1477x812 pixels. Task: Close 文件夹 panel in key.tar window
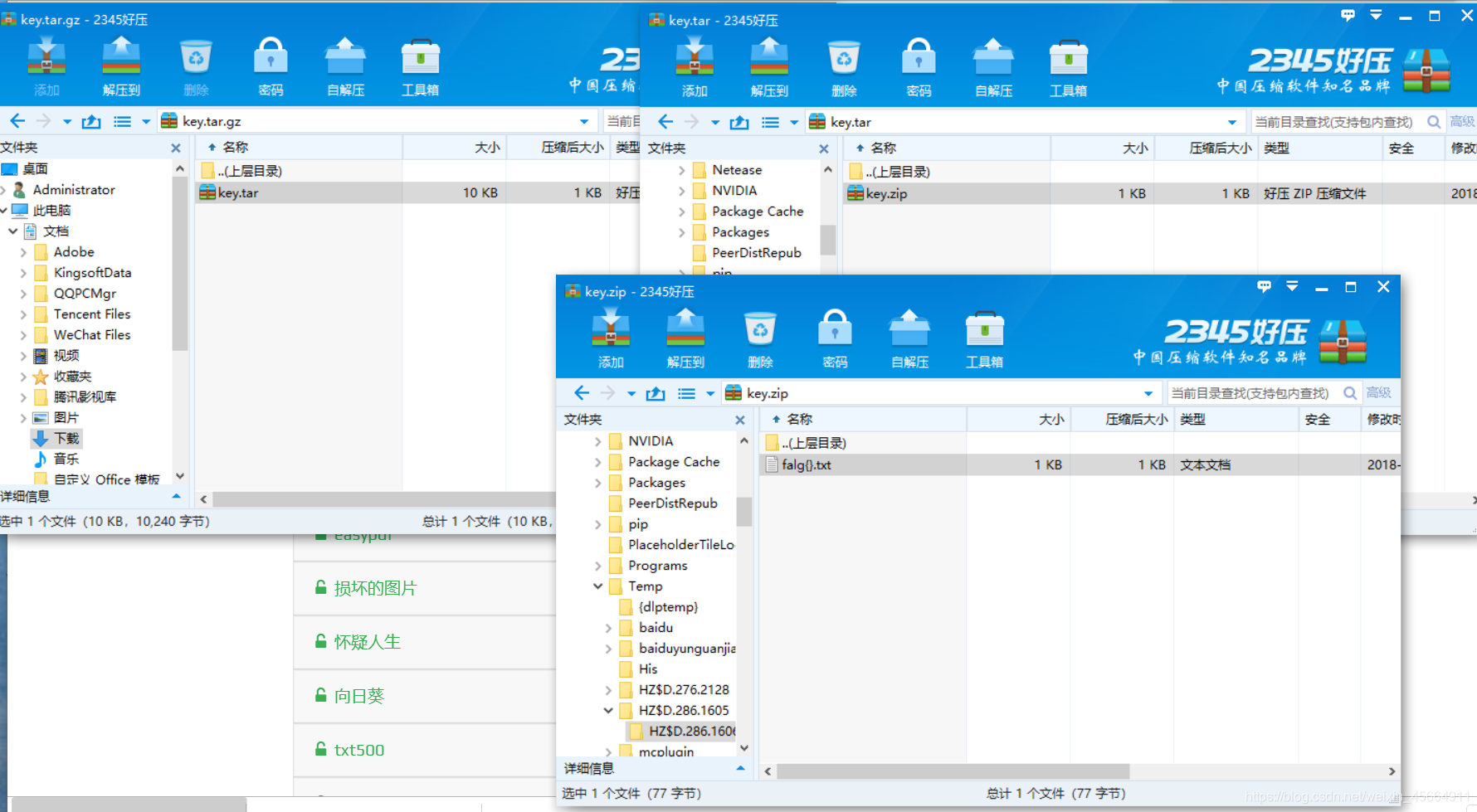pyautogui.click(x=824, y=148)
